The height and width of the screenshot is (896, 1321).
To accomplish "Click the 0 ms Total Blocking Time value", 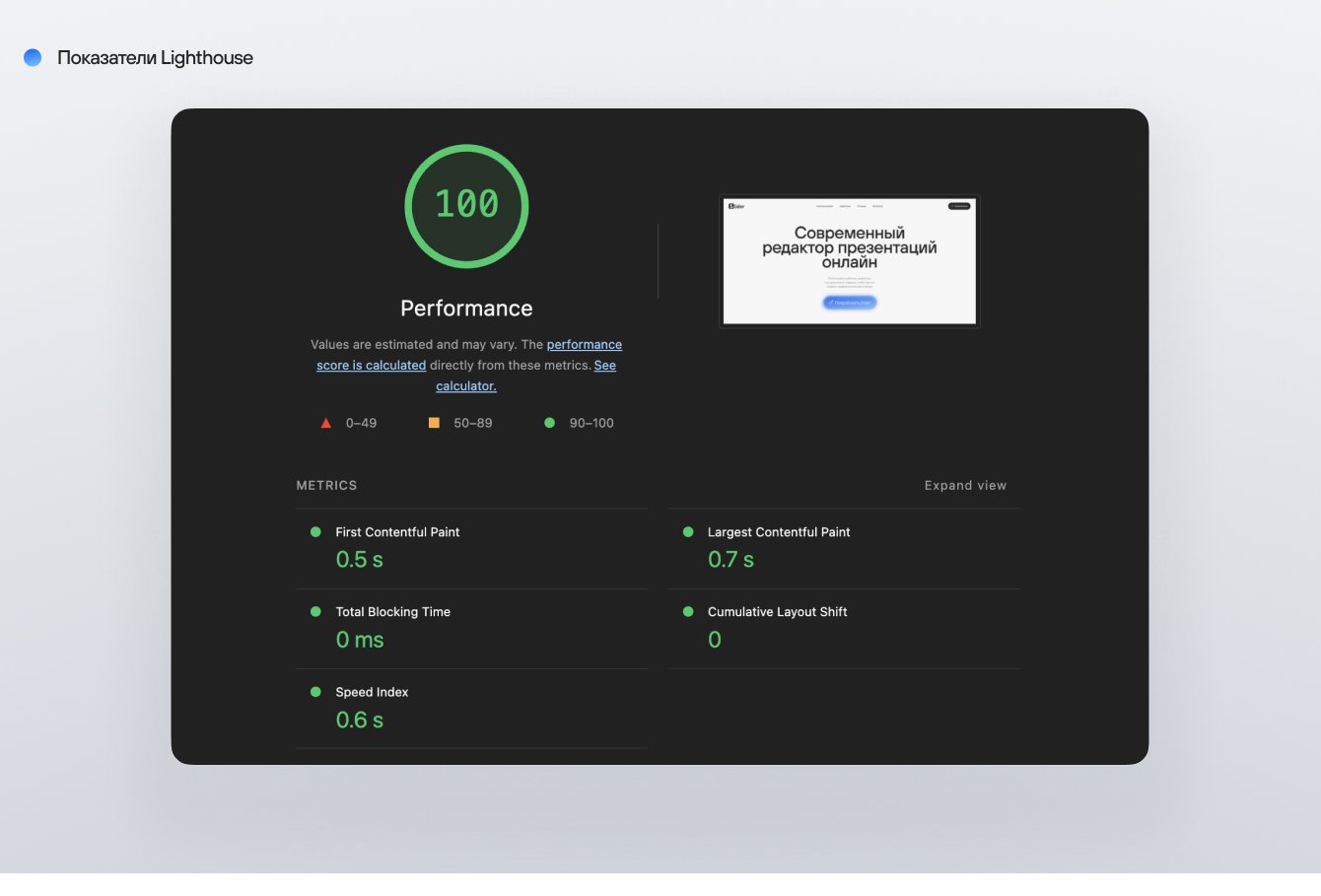I will [x=360, y=640].
